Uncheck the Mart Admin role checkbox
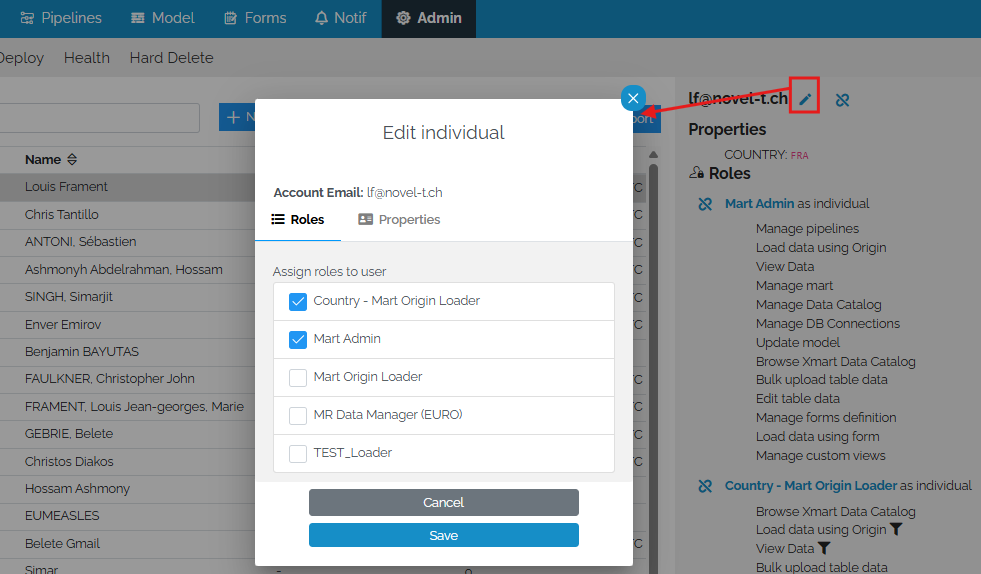This screenshot has height=574, width=981. 298,340
